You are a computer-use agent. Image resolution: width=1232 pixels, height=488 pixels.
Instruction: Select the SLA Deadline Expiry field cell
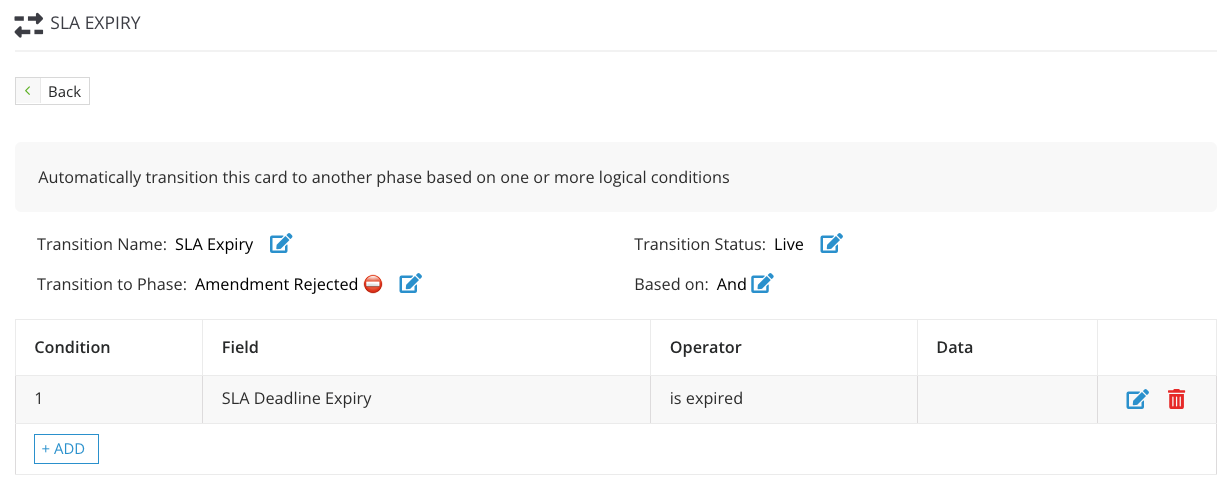[426, 399]
